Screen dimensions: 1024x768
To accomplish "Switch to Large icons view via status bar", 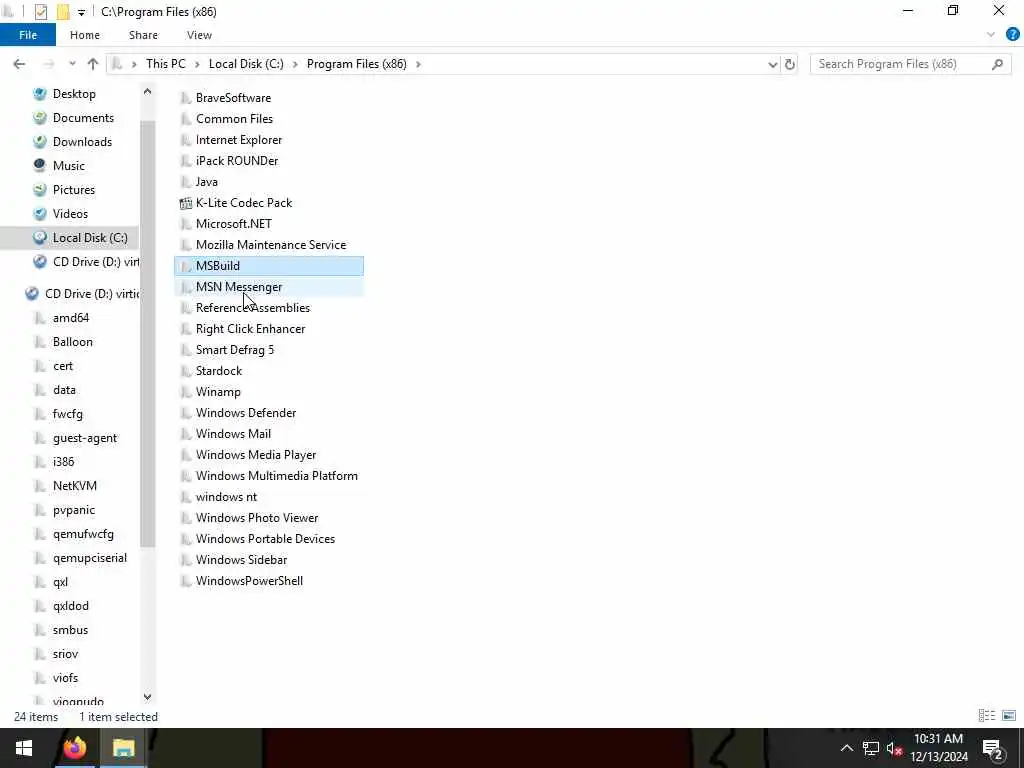I will point(1009,716).
